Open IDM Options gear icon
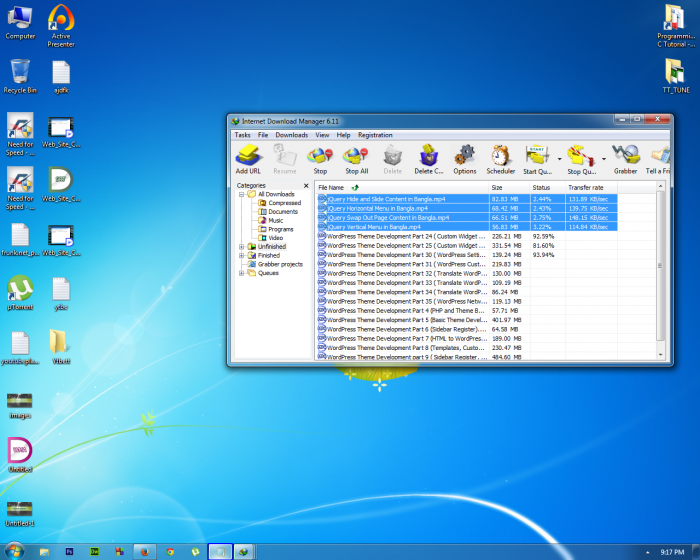This screenshot has width=700, height=560. (465, 157)
